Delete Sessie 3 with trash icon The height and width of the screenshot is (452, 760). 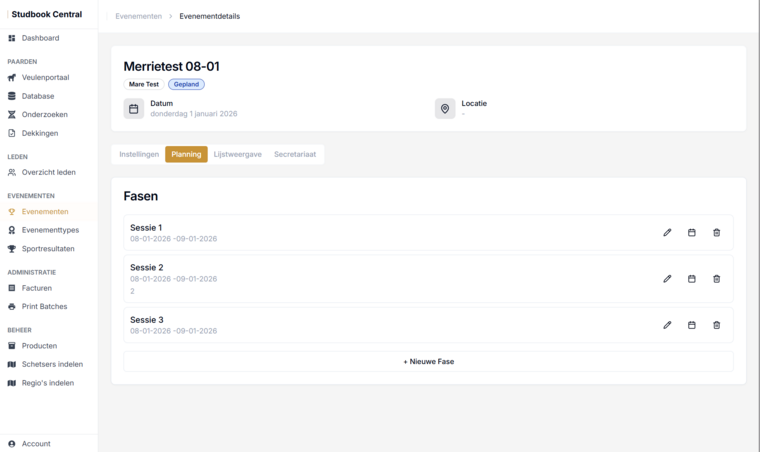point(716,325)
